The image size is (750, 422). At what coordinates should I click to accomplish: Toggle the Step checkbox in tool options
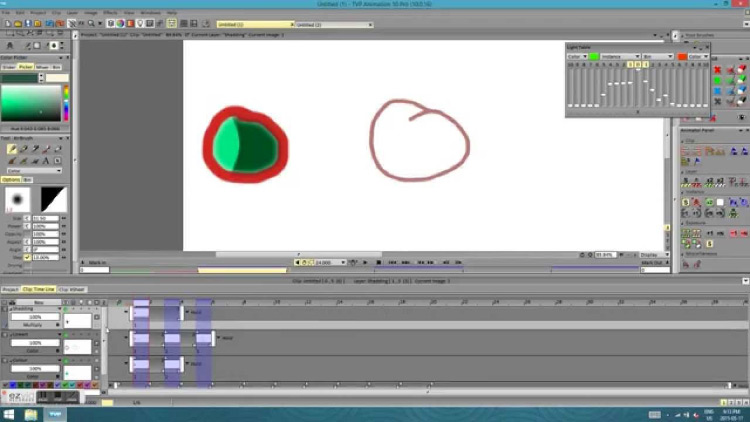tap(27, 257)
